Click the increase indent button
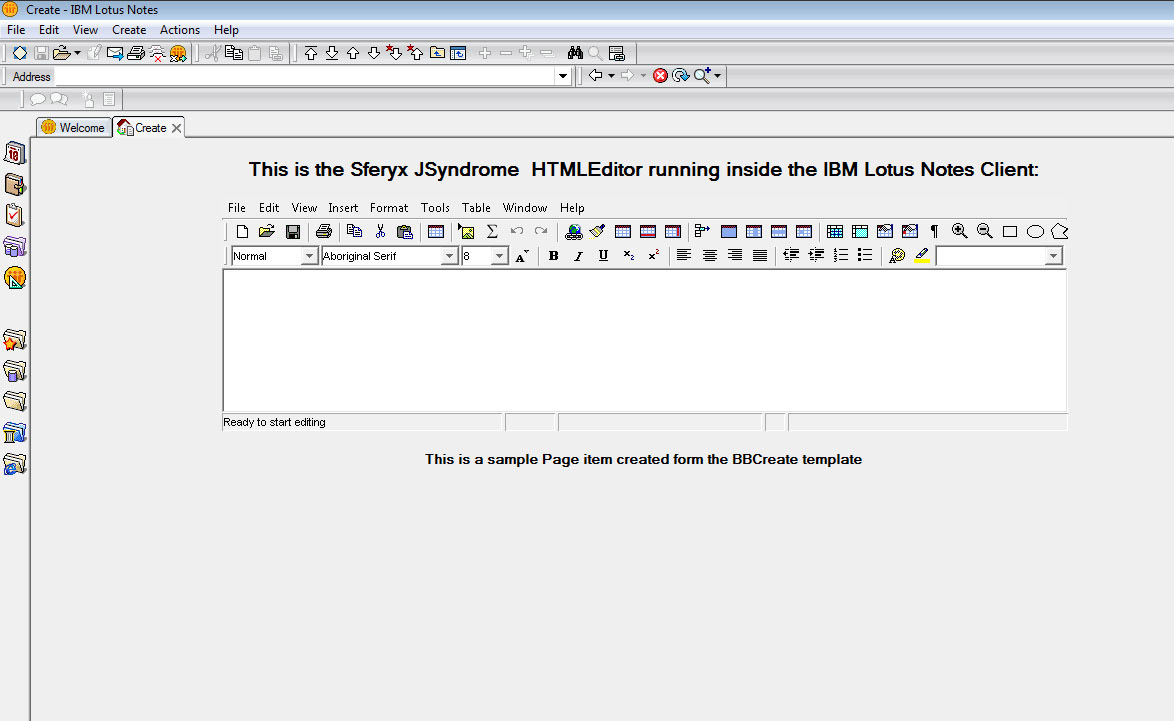 [x=815, y=255]
